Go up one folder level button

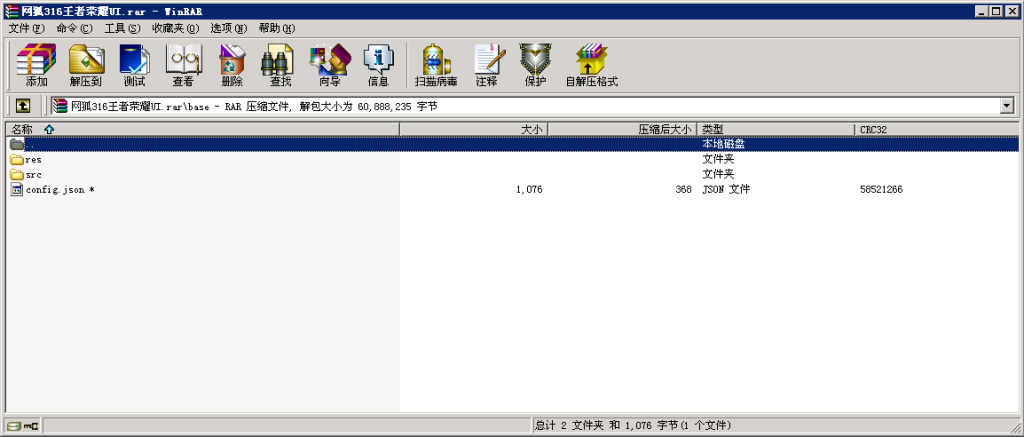pyautogui.click(x=23, y=105)
